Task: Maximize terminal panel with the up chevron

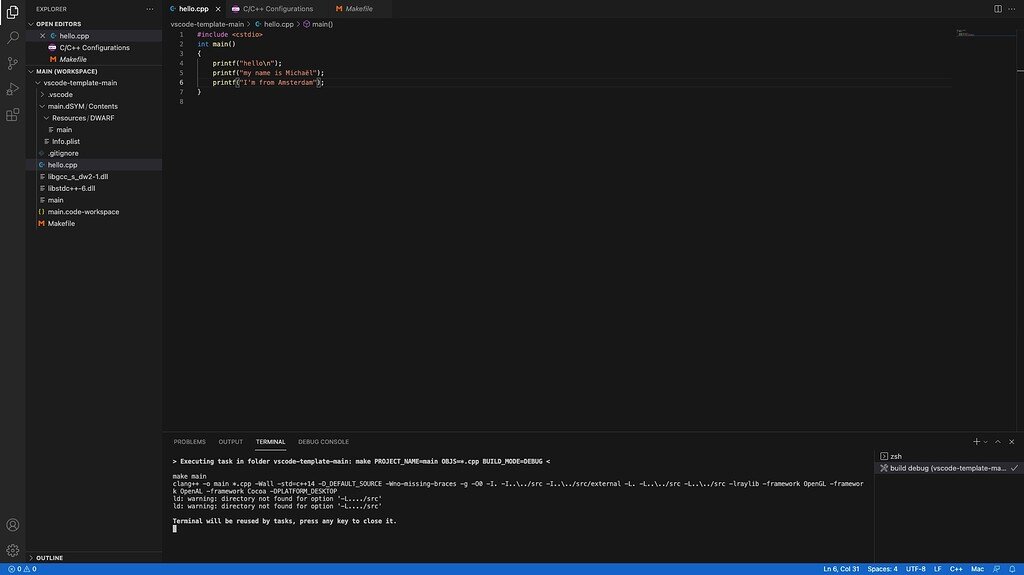Action: 997,442
